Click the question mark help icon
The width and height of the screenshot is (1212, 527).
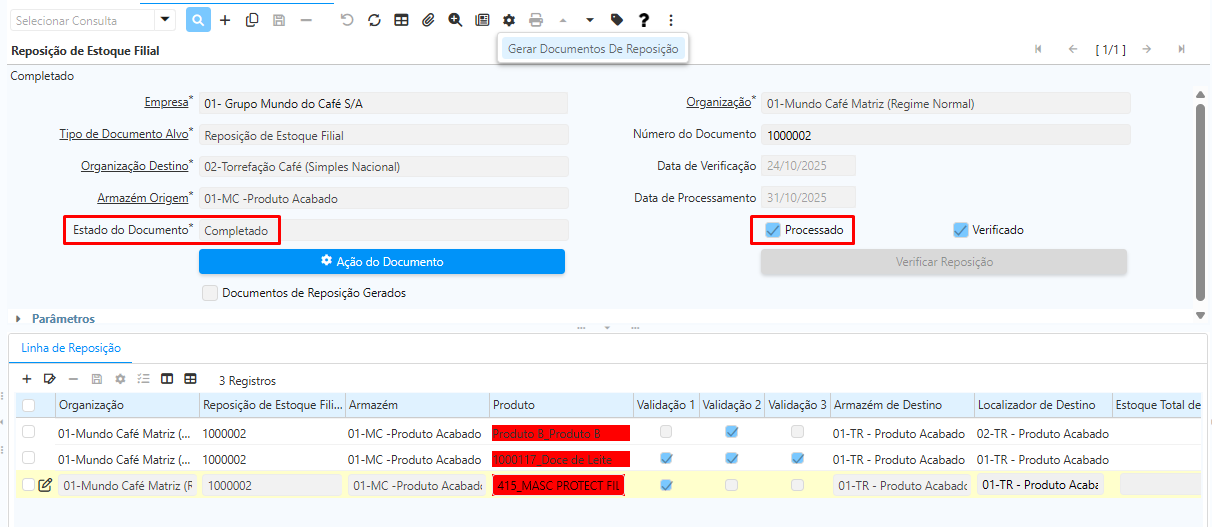(x=644, y=20)
